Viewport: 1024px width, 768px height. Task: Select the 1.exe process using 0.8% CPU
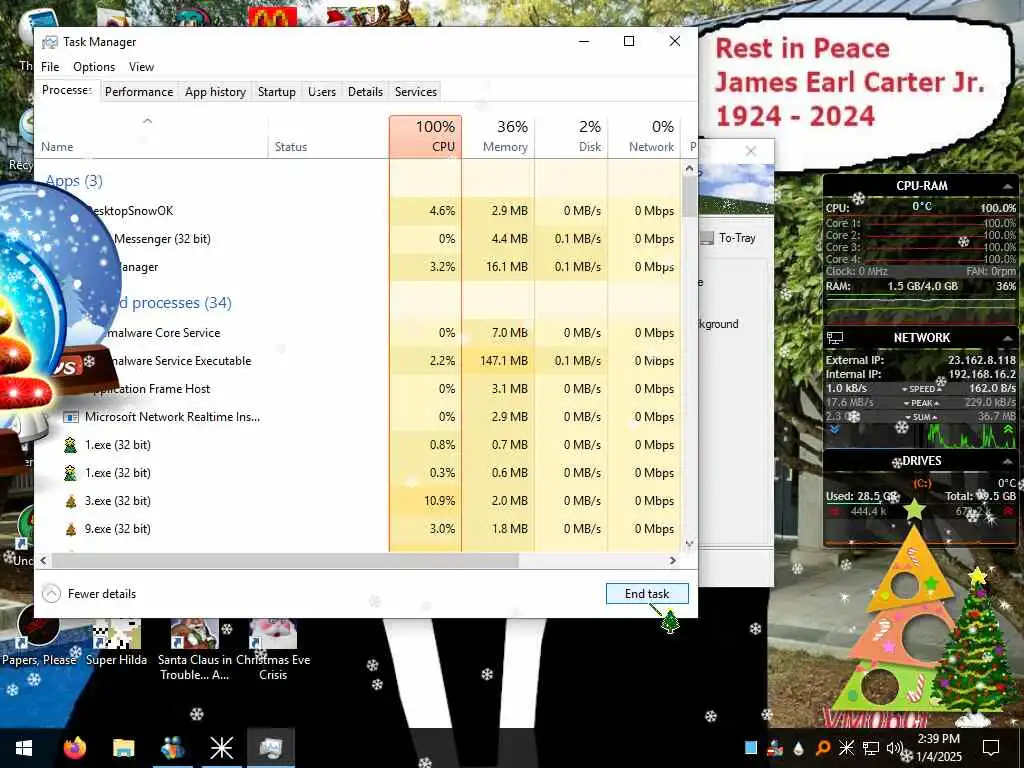pyautogui.click(x=357, y=445)
